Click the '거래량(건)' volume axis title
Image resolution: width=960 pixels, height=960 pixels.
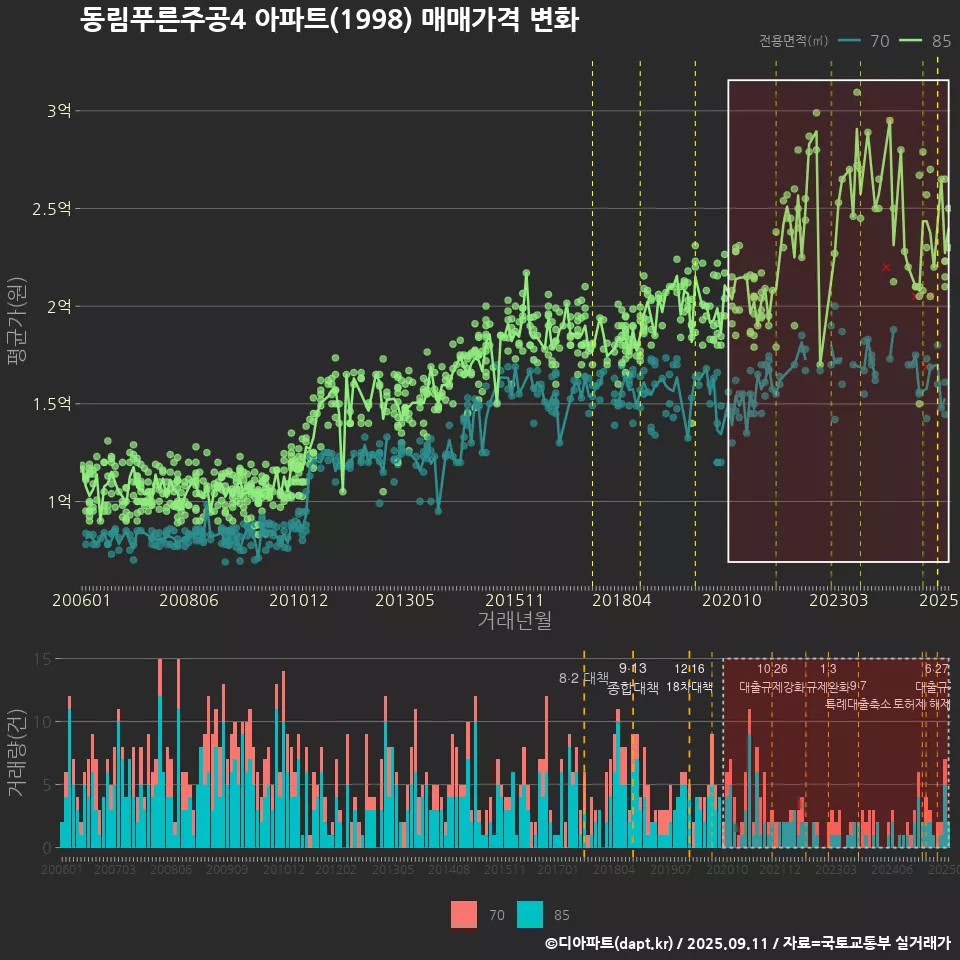point(17,752)
